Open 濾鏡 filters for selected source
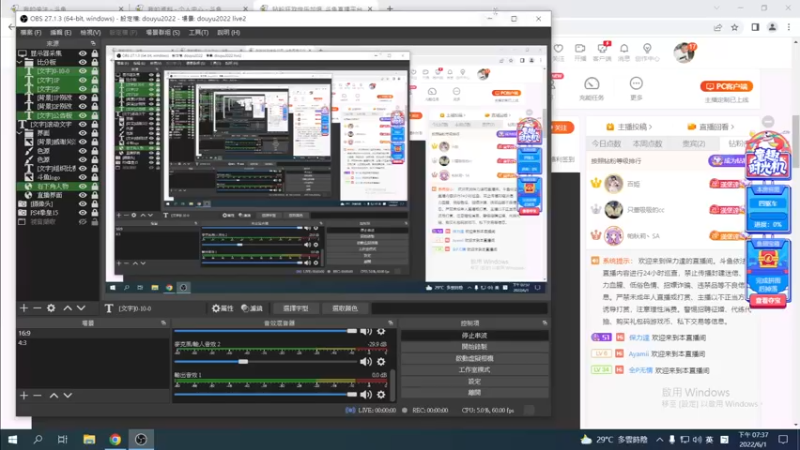 [x=252, y=308]
